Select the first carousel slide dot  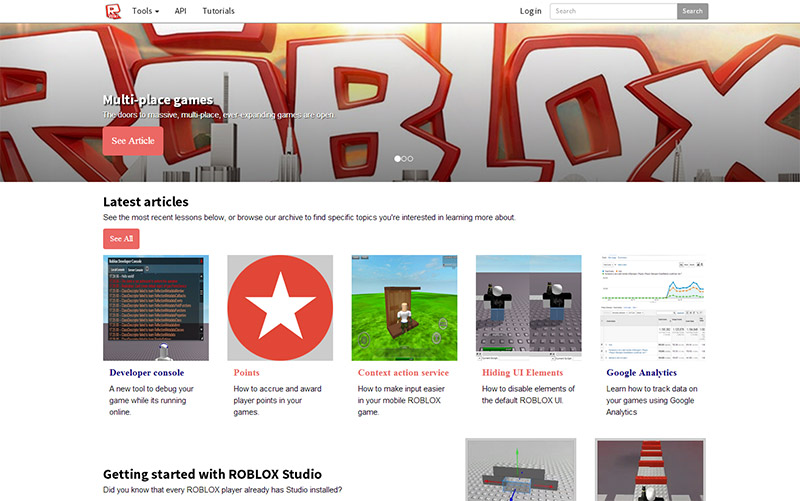(397, 159)
